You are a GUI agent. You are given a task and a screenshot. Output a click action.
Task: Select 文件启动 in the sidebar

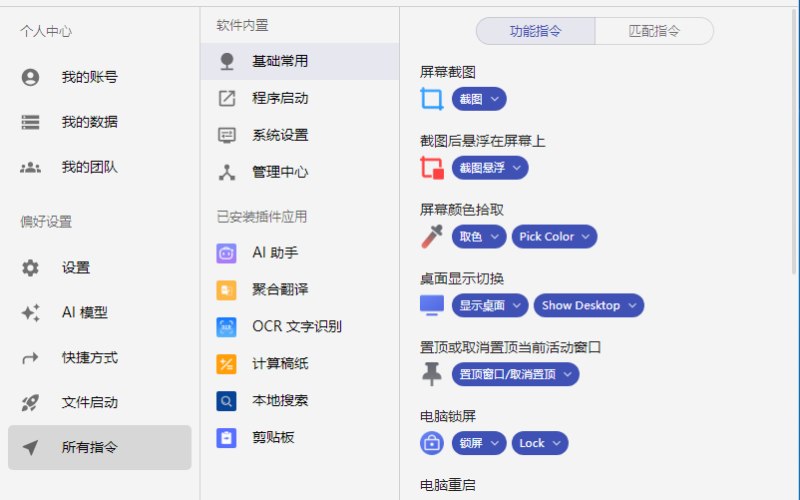[99, 403]
